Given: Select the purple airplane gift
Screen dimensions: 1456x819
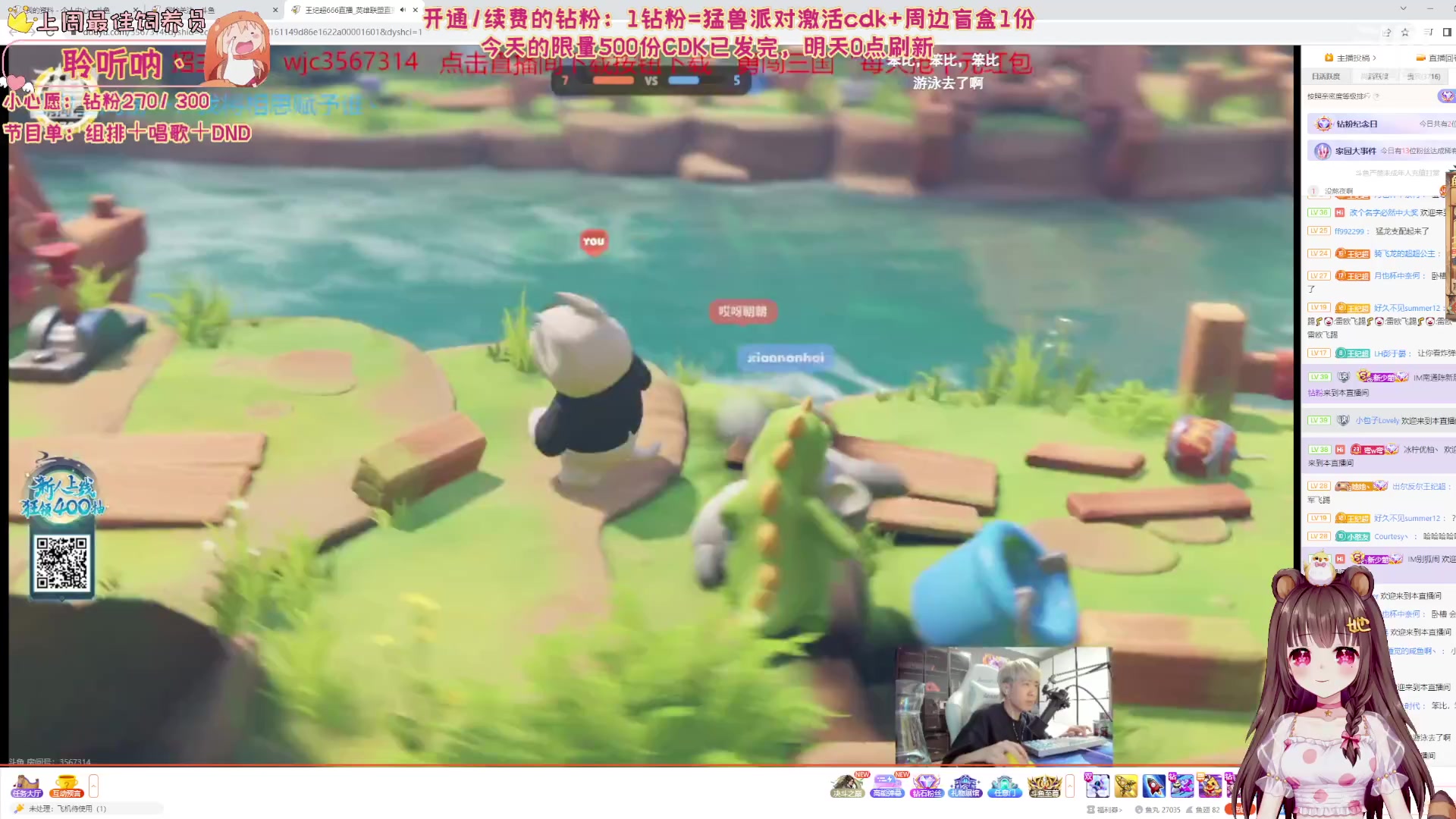Looking at the screenshot, I should tap(1181, 786).
